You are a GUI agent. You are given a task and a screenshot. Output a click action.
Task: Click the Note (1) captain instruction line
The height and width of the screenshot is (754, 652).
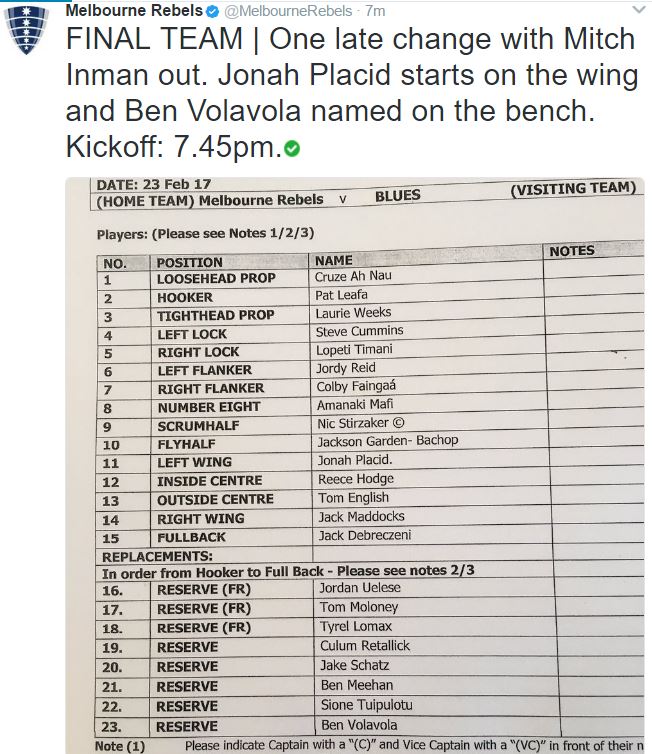click(x=369, y=745)
